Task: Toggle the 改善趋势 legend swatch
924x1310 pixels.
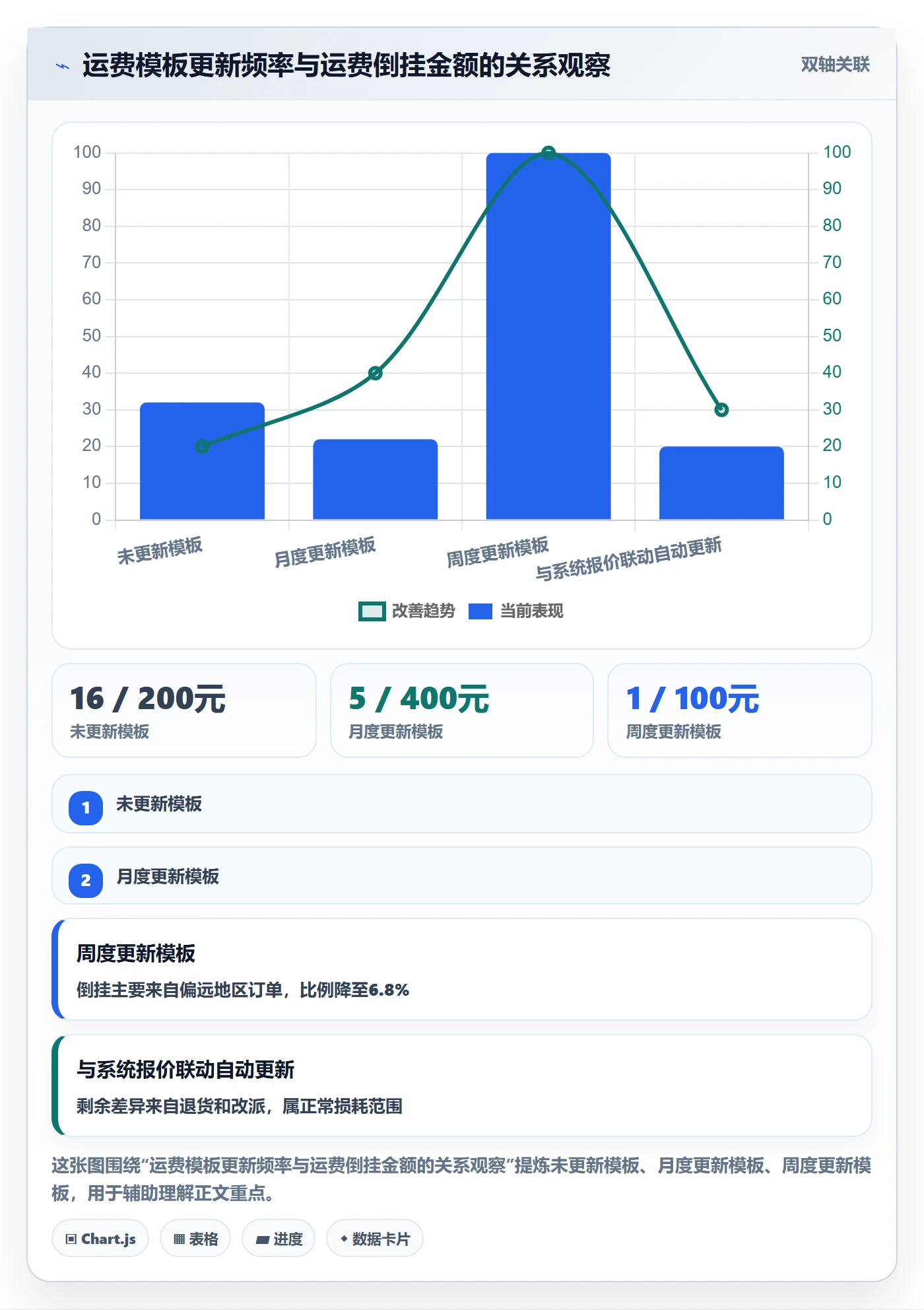Action: [x=372, y=611]
